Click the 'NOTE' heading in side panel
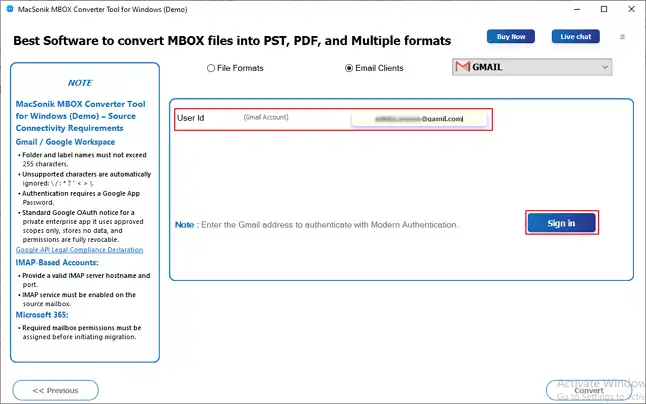646x404 pixels. point(80,83)
